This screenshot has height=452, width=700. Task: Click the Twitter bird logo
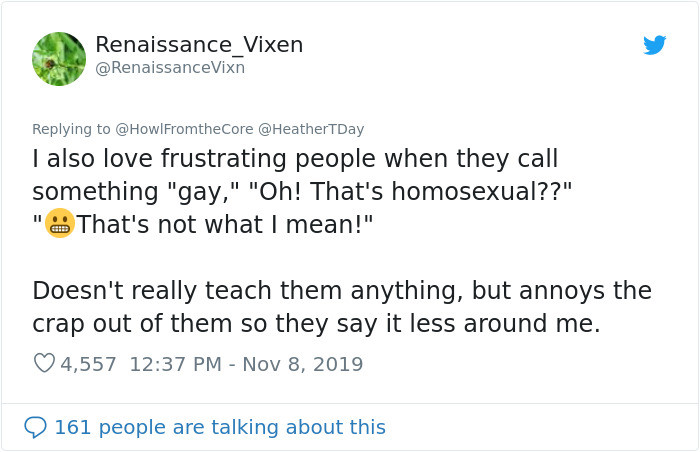[x=655, y=45]
